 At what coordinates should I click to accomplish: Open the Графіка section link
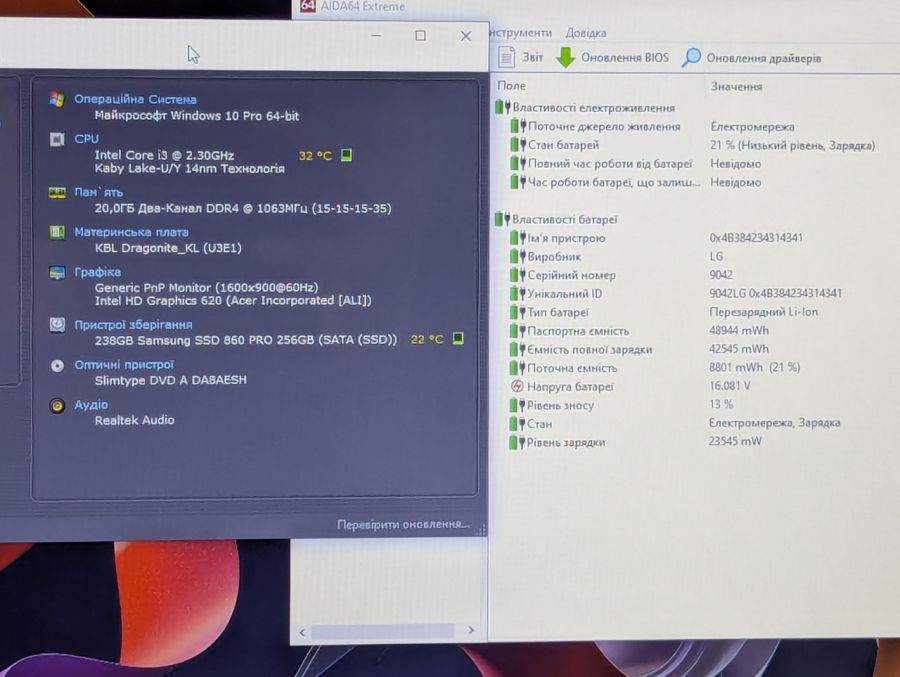[x=98, y=272]
